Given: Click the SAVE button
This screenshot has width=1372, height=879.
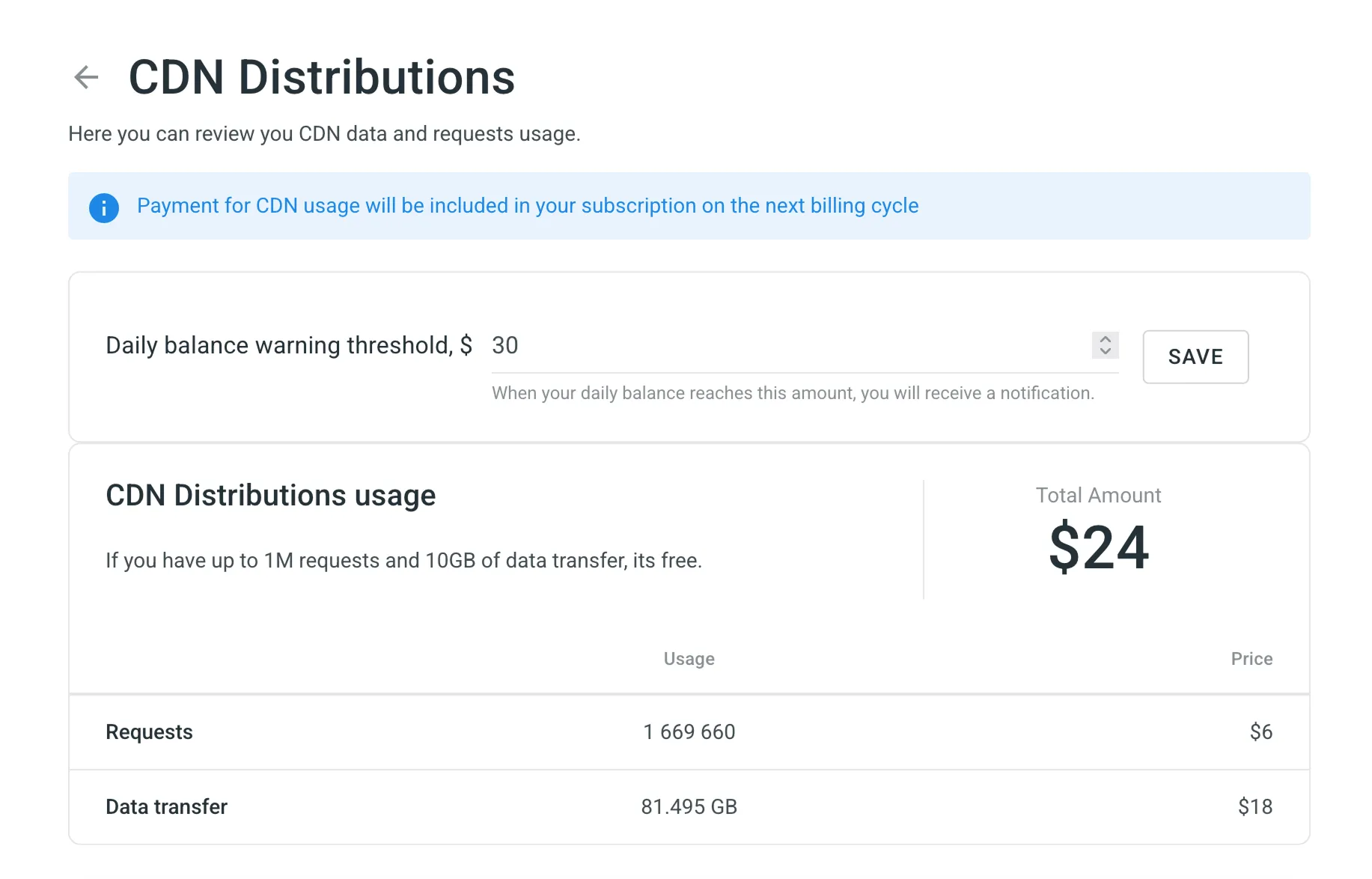Looking at the screenshot, I should (1195, 357).
